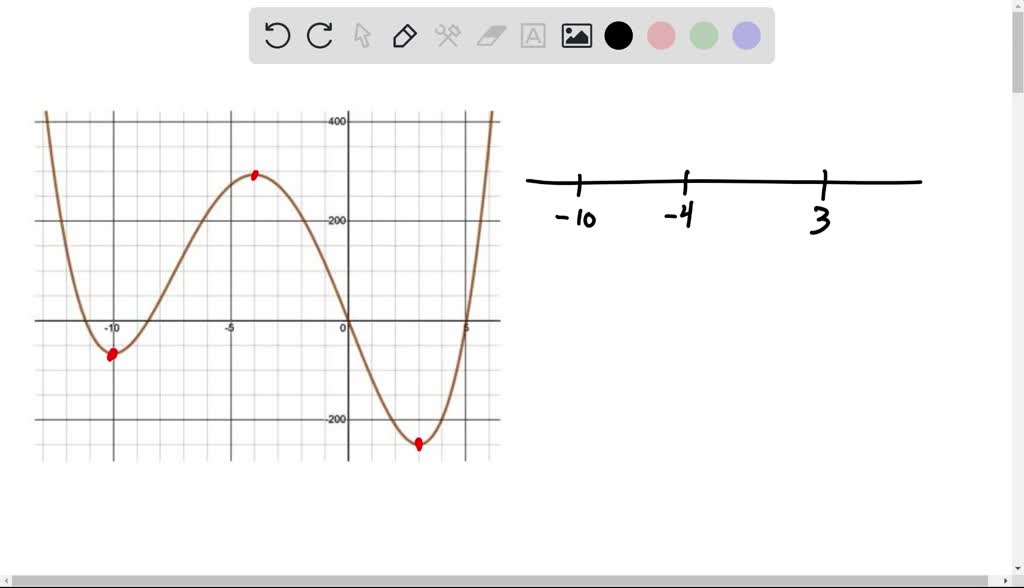Image resolution: width=1024 pixels, height=588 pixels.
Task: Click the horizontal scrollbar at the bottom
Action: coord(500,581)
